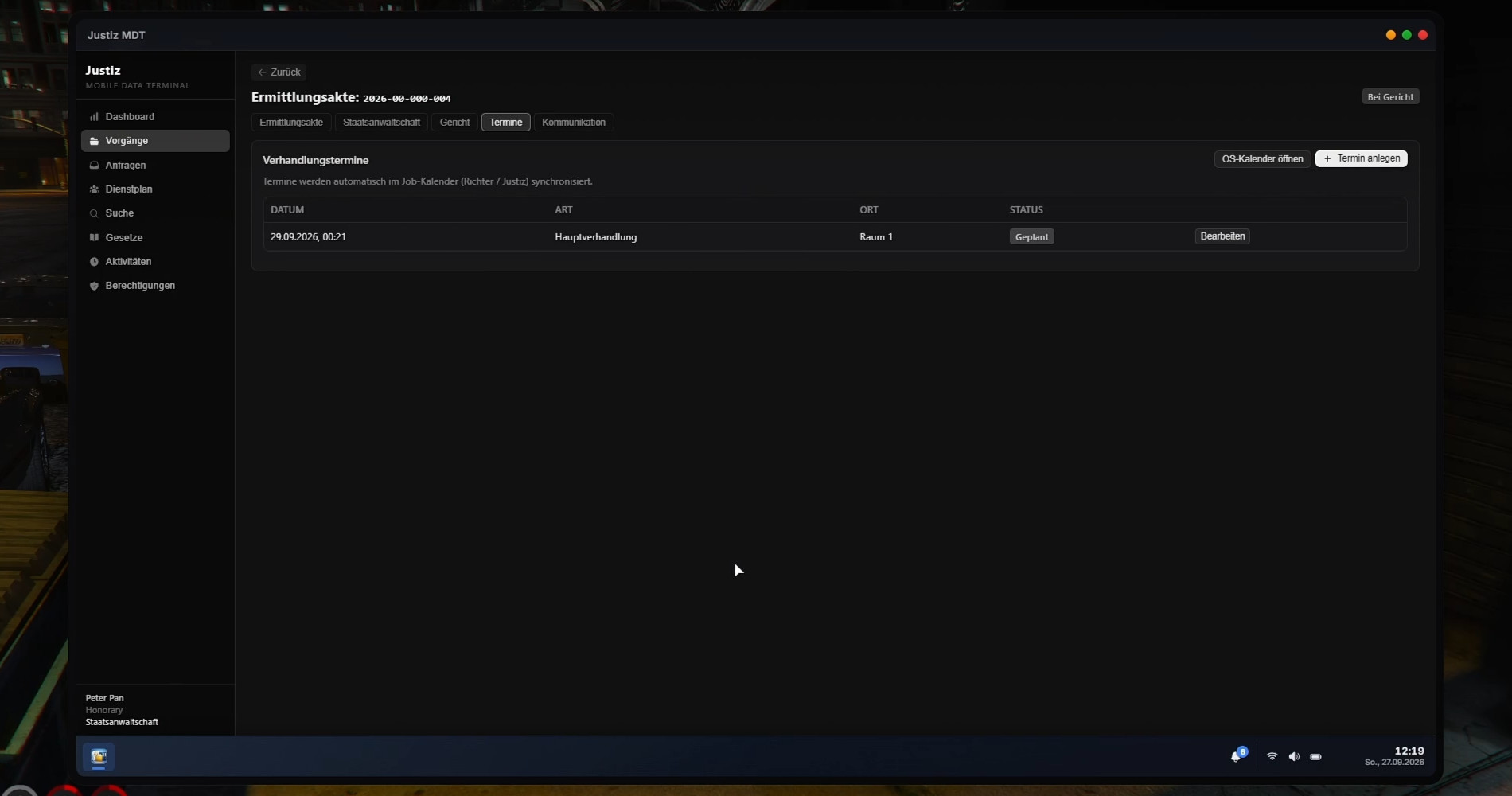Click the Suche magnifier icon
This screenshot has height=796, width=1512.
click(94, 213)
